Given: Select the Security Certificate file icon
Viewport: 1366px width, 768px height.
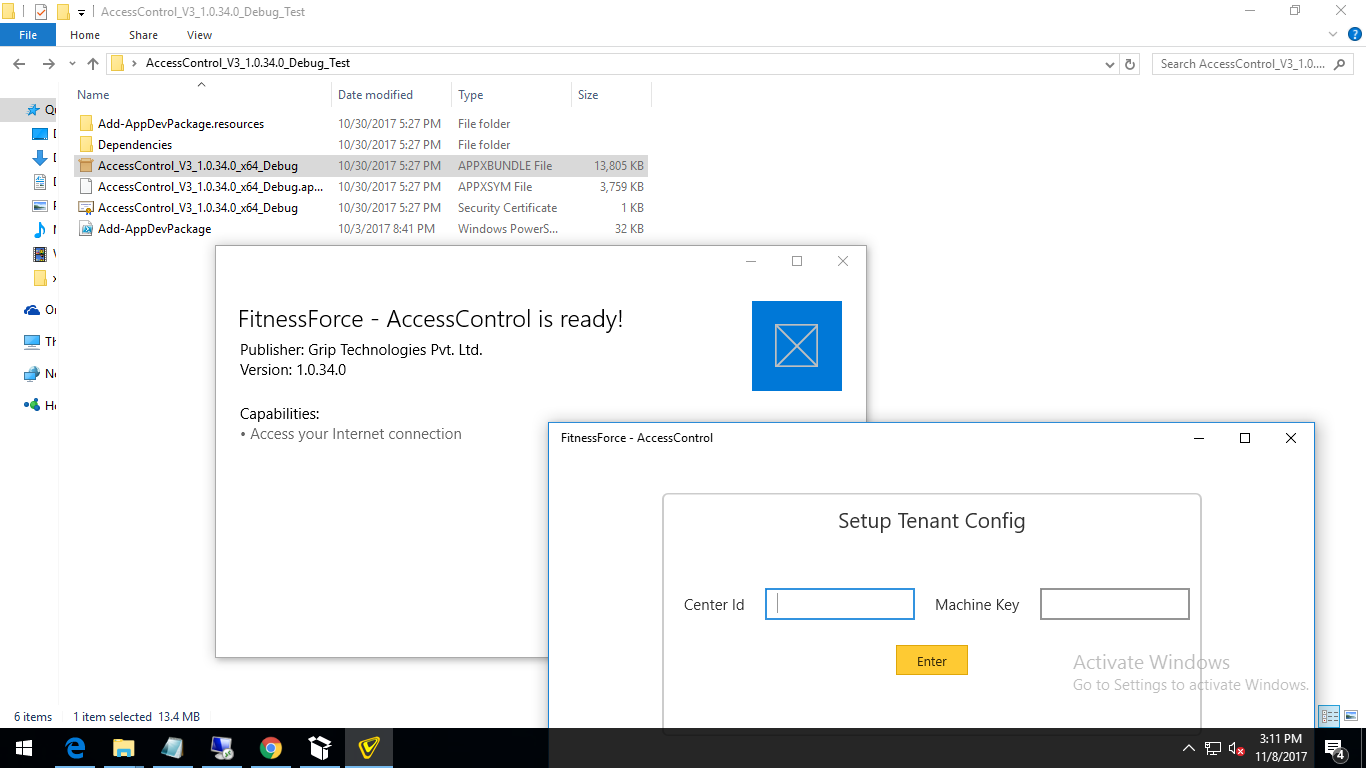Looking at the screenshot, I should tap(86, 208).
